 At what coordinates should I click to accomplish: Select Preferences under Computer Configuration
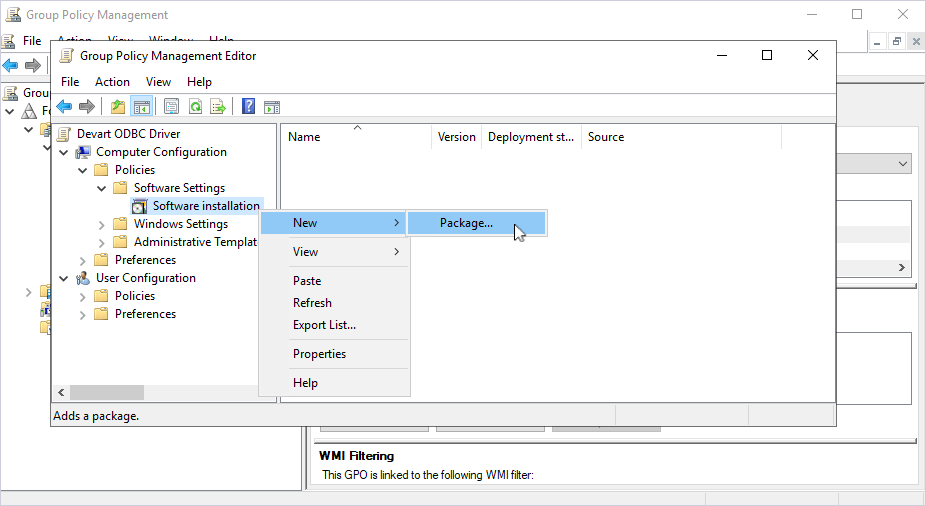pyautogui.click(x=145, y=260)
